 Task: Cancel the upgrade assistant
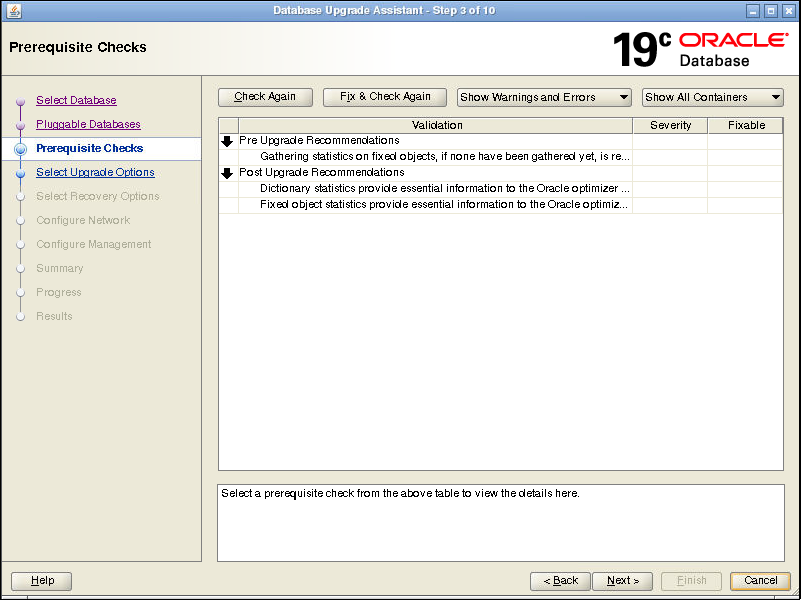760,581
